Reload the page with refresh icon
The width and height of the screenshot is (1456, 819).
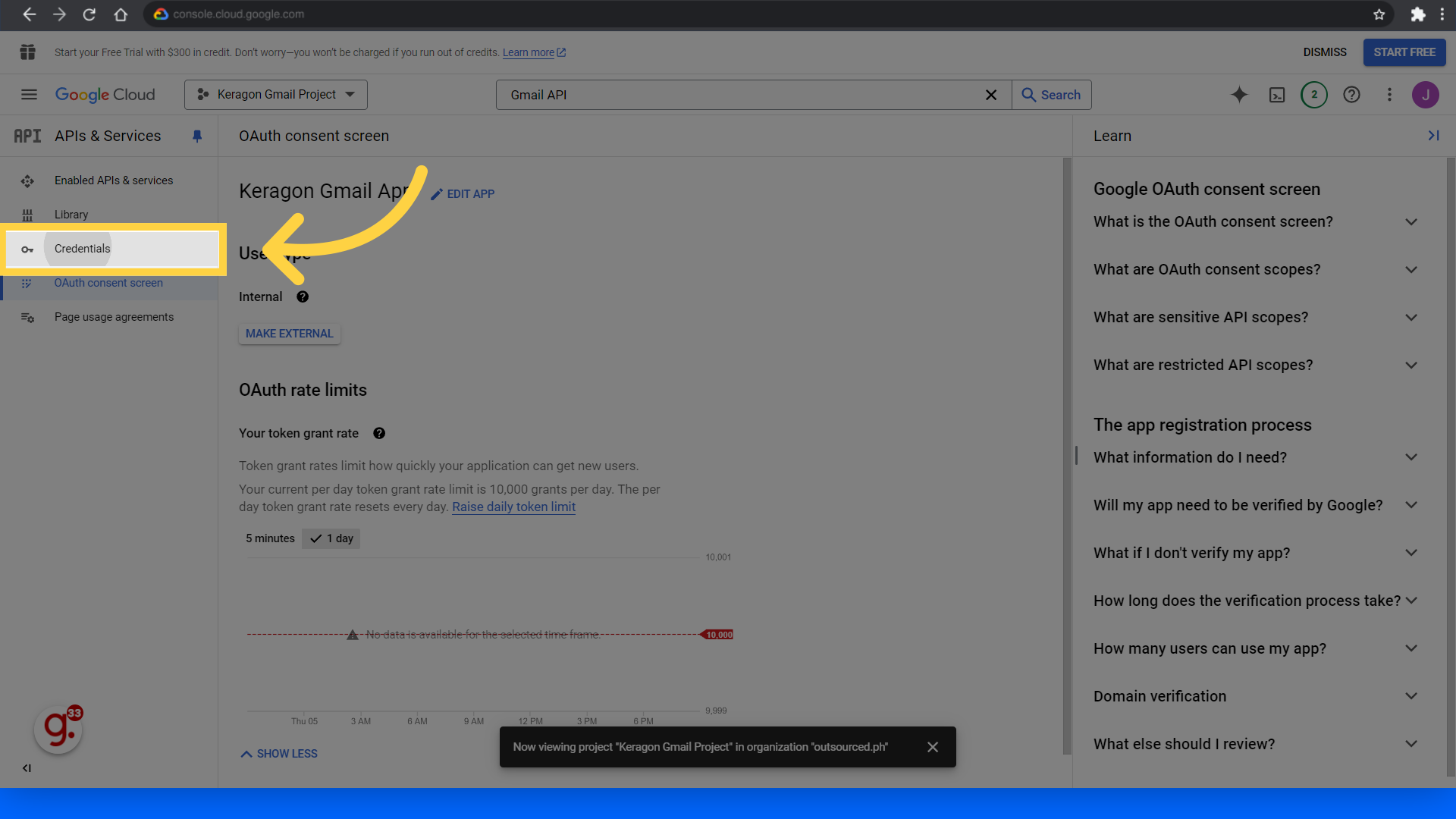(x=89, y=14)
